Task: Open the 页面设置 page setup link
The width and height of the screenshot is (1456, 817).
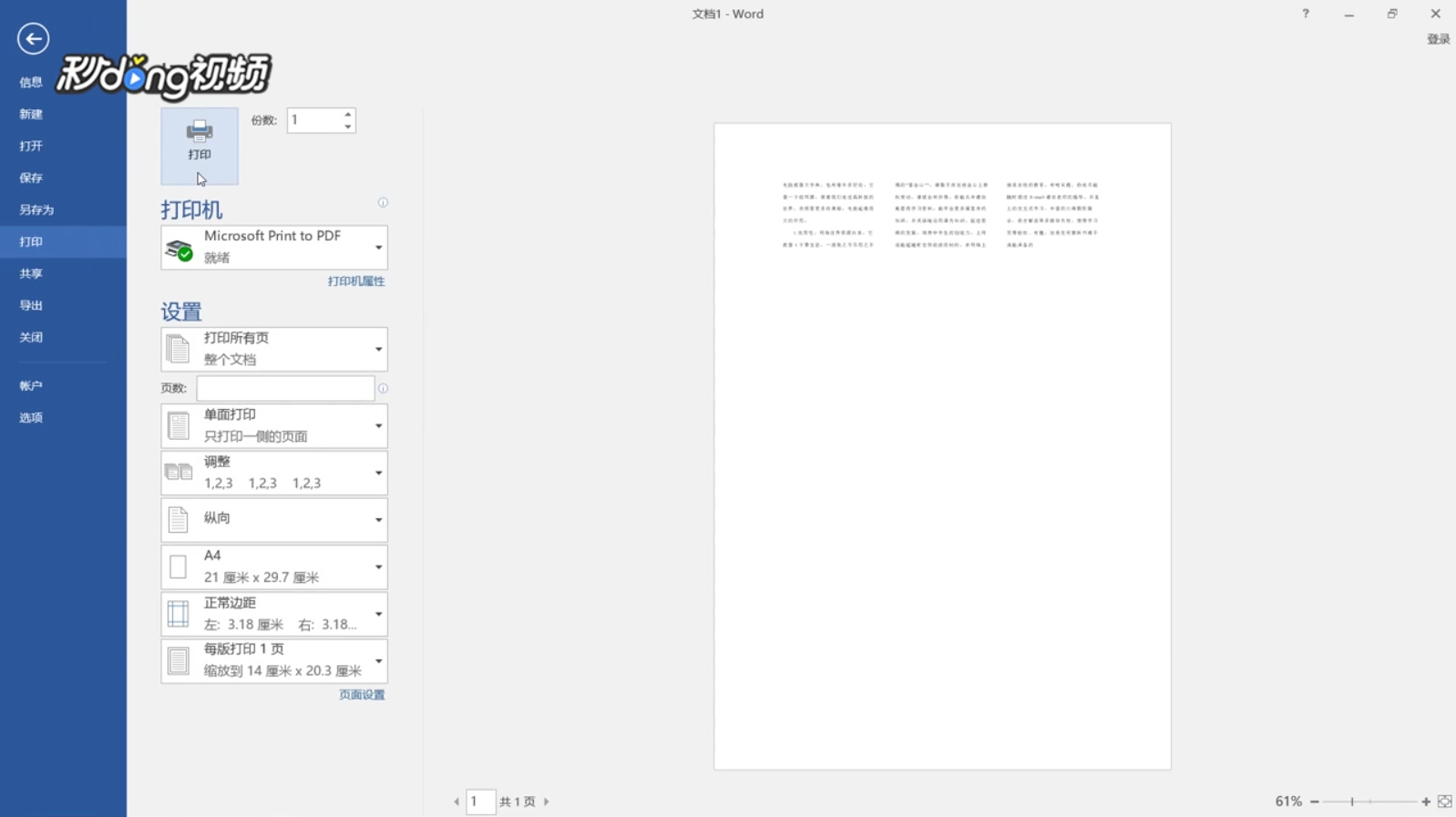Action: [362, 695]
